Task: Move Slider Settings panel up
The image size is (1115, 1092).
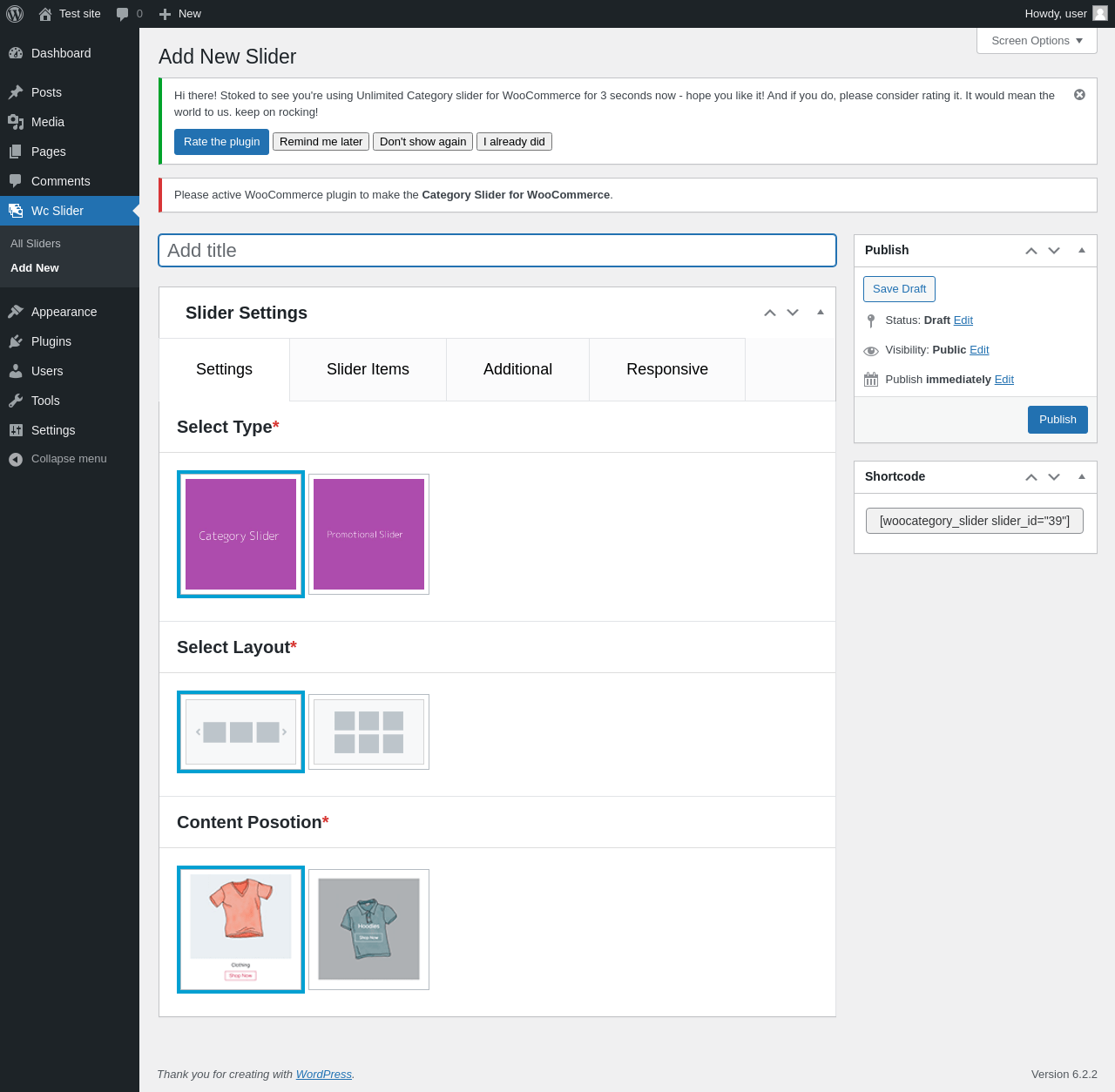Action: tap(770, 313)
